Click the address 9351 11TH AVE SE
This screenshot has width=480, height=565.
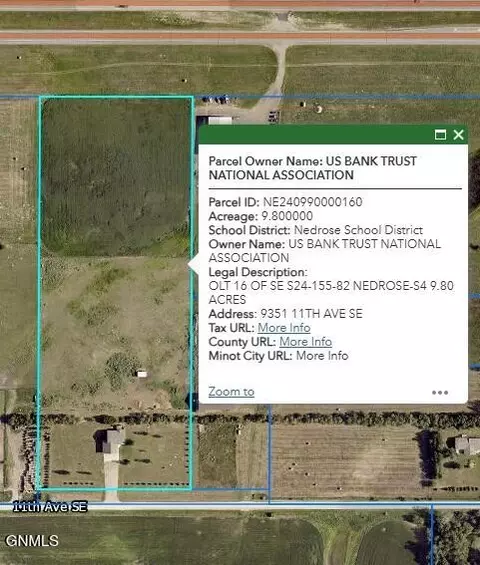click(311, 314)
